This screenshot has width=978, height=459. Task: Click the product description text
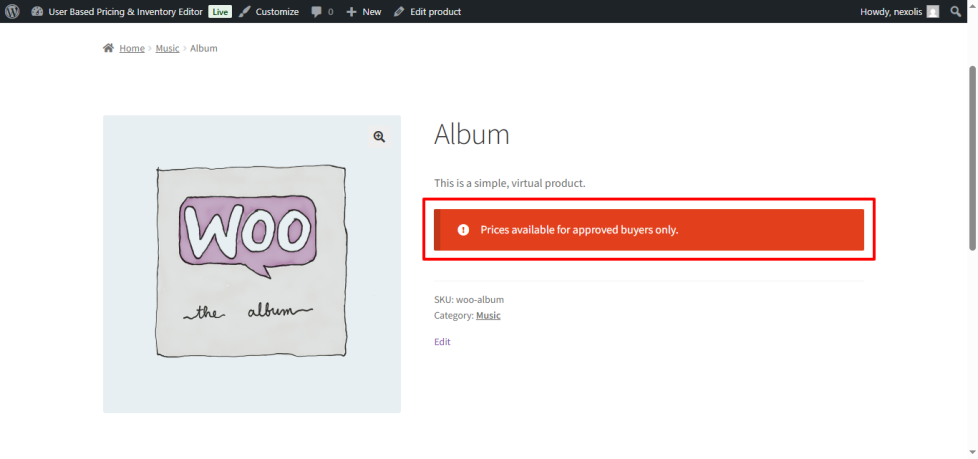(x=510, y=183)
